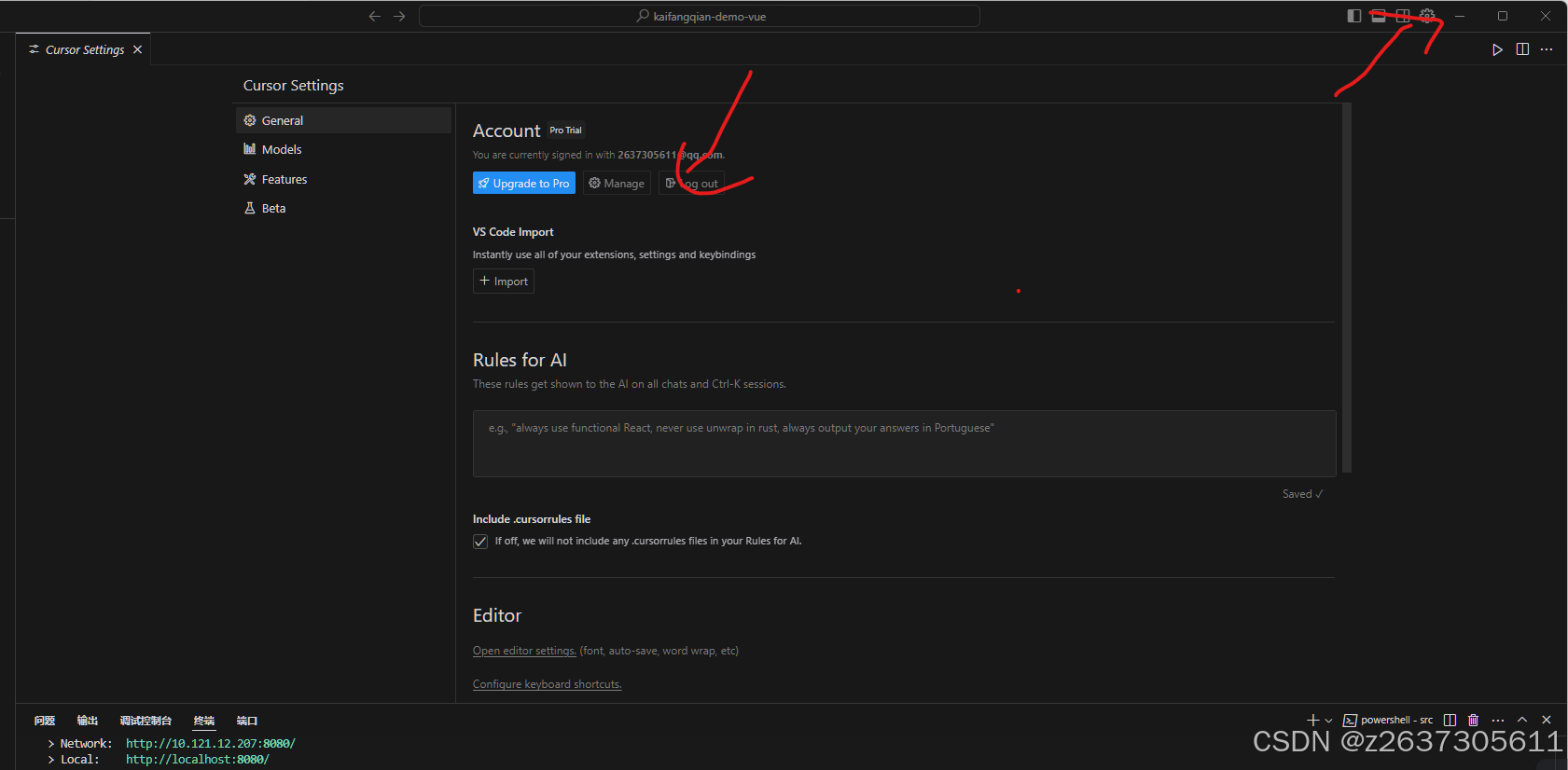Open kaifangqian-demo-vue command center search
This screenshot has height=770, width=1568.
(x=700, y=16)
